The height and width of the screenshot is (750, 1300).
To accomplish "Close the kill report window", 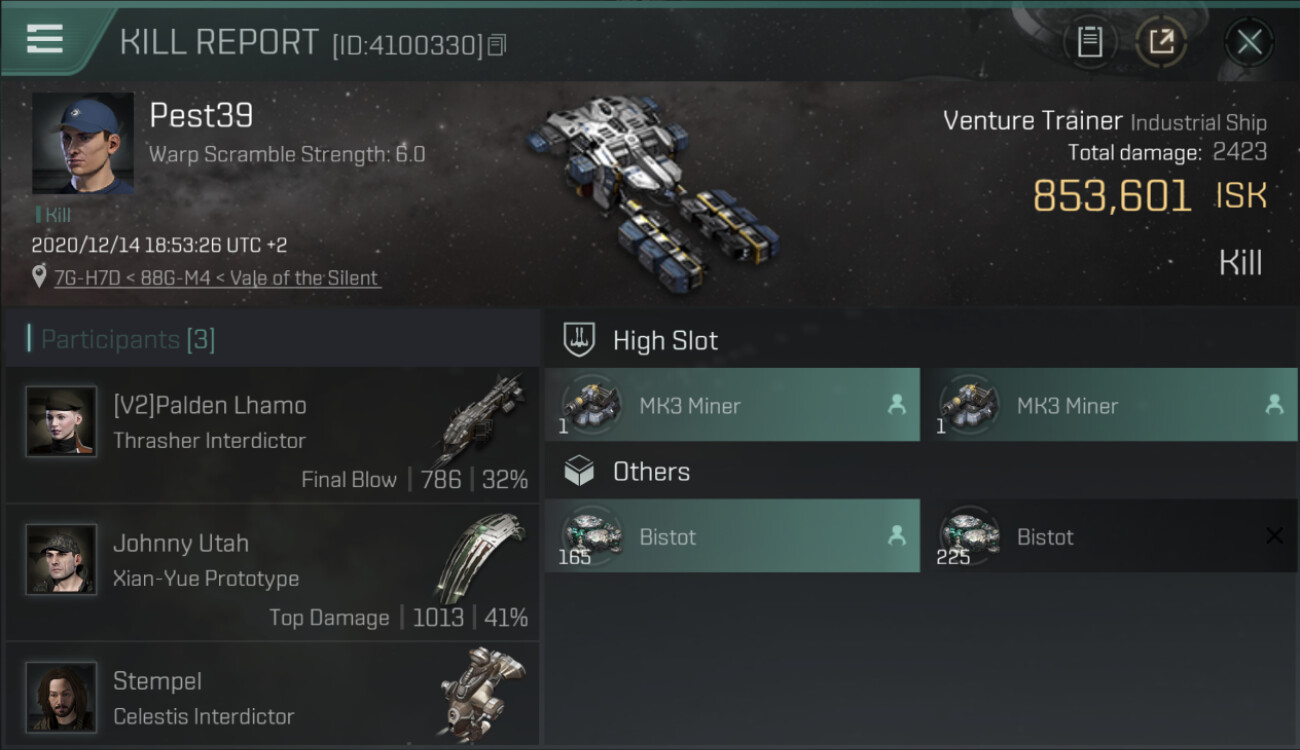I will pyautogui.click(x=1249, y=41).
